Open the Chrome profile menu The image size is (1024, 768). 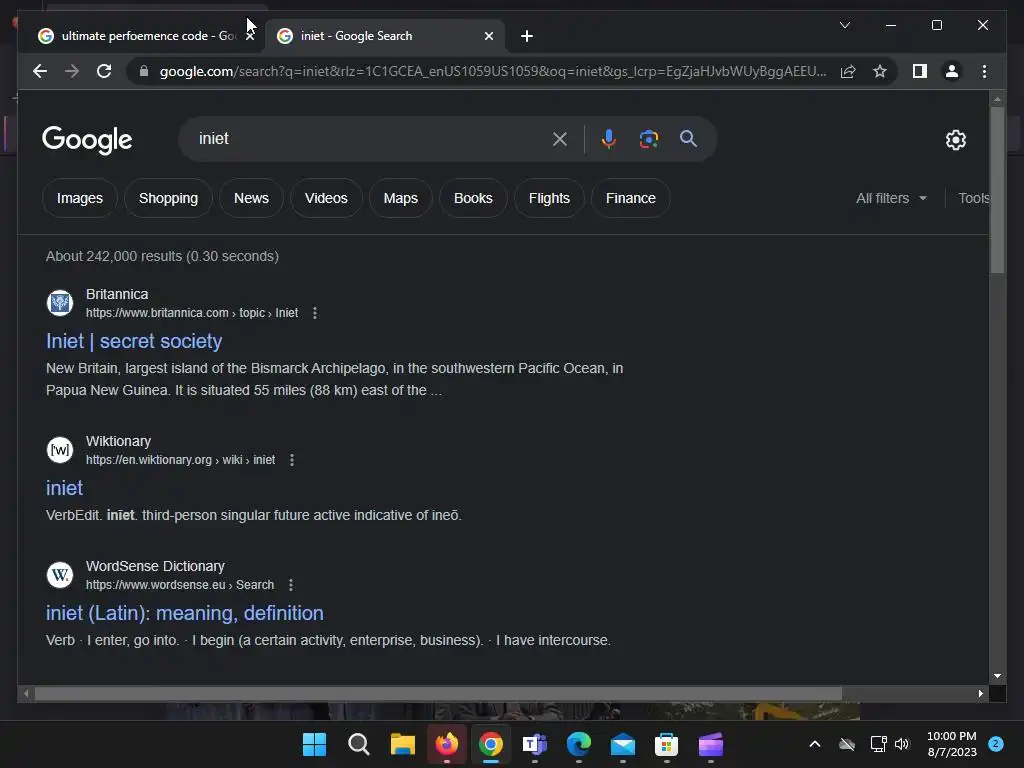(x=952, y=71)
